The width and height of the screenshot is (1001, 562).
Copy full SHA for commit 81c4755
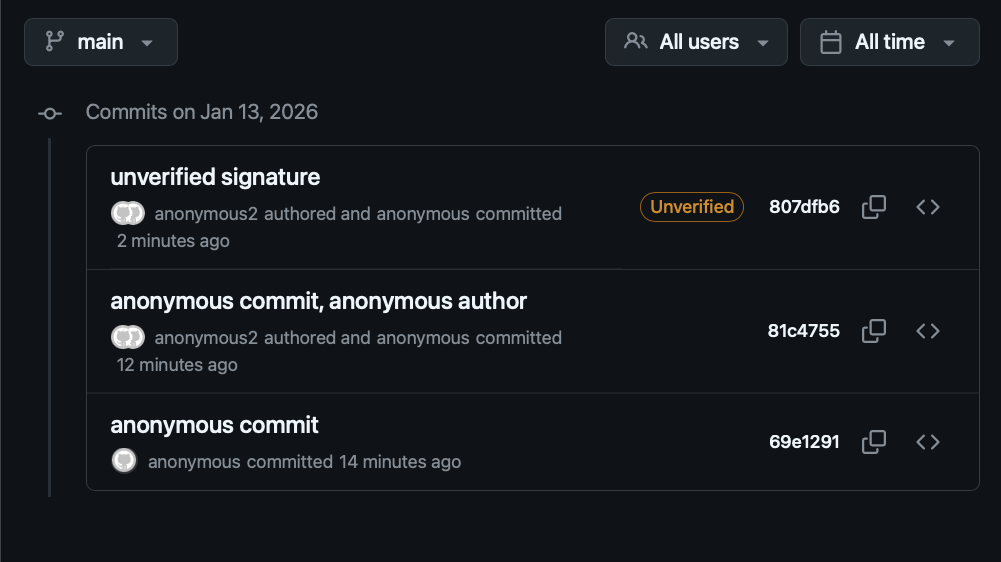(x=874, y=331)
